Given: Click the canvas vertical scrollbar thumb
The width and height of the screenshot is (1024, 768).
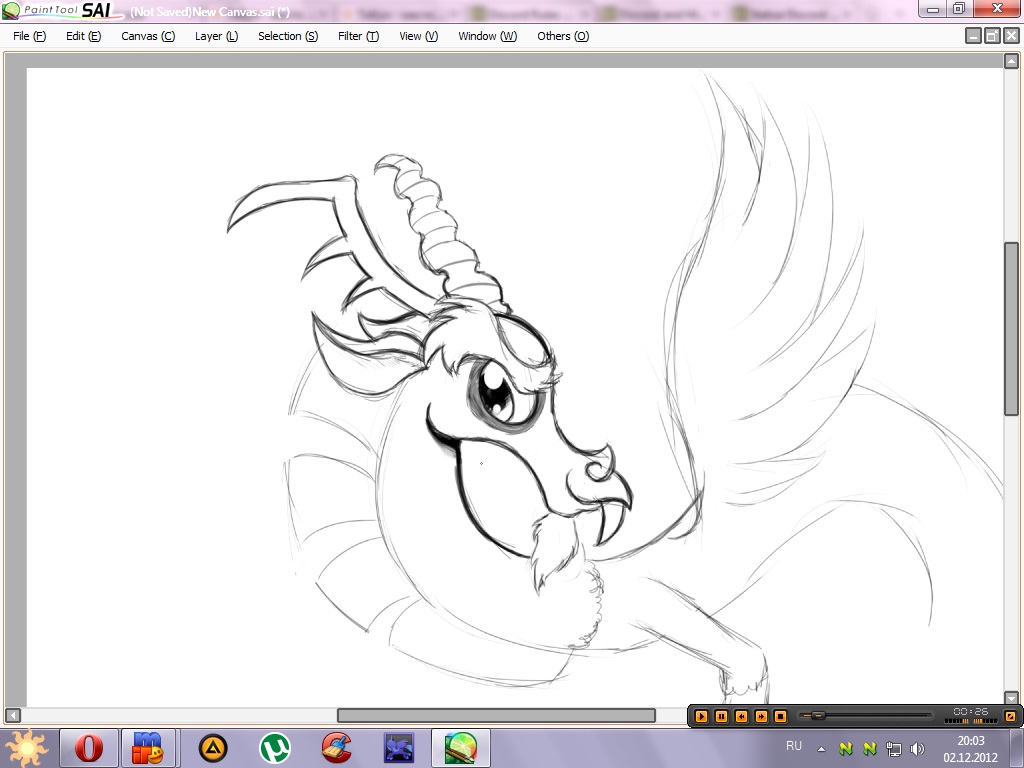Looking at the screenshot, I should point(1011,328).
